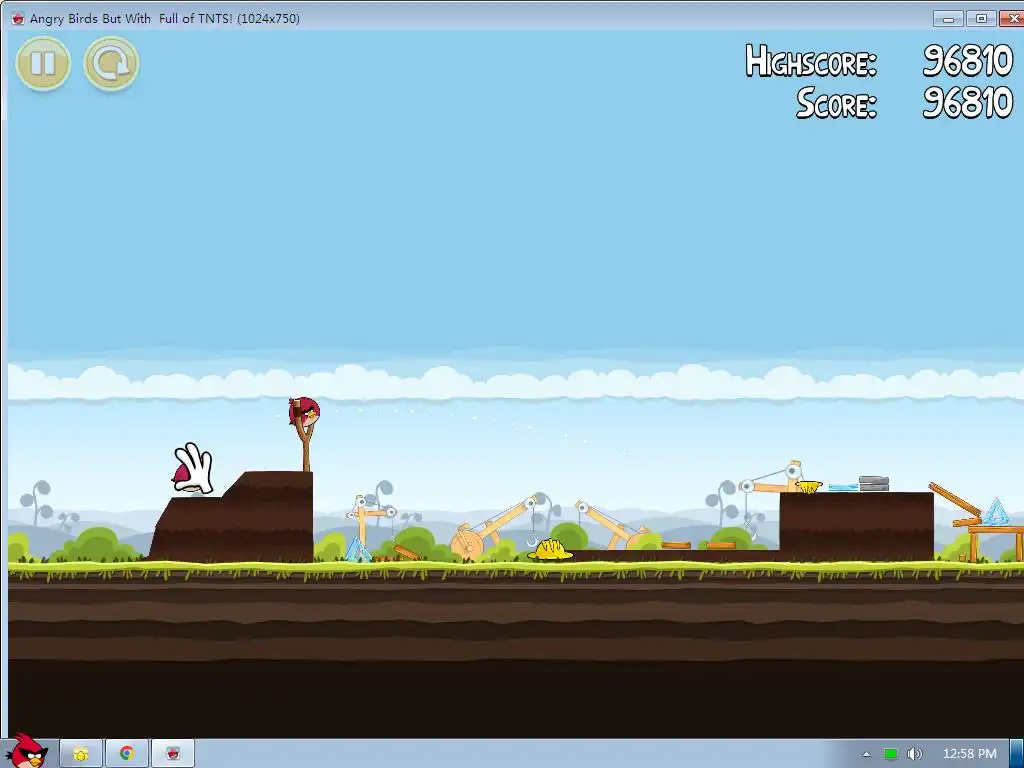Click the red bird loaded on the slingshot

click(304, 412)
